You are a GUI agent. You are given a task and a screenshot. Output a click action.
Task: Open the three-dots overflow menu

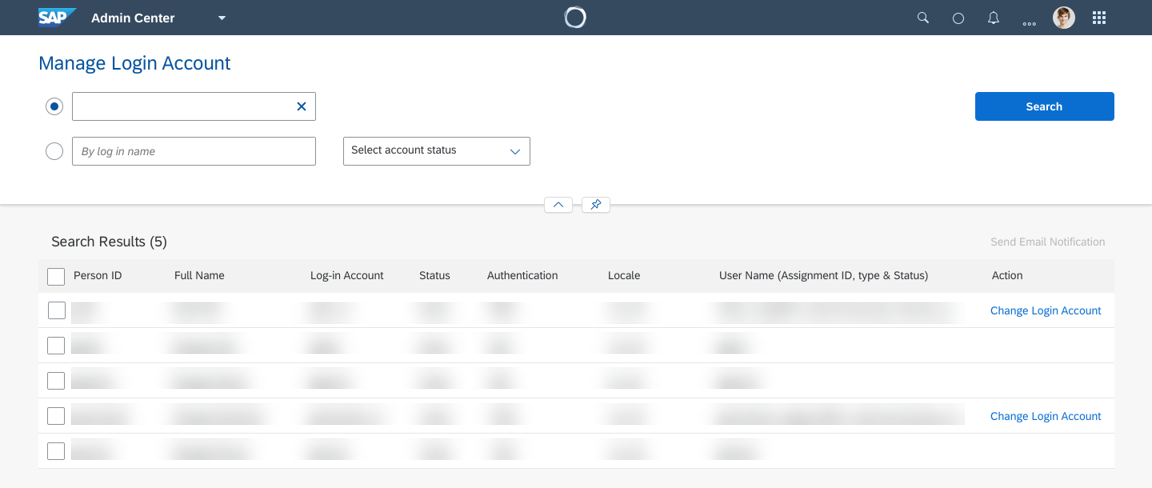coord(1029,24)
